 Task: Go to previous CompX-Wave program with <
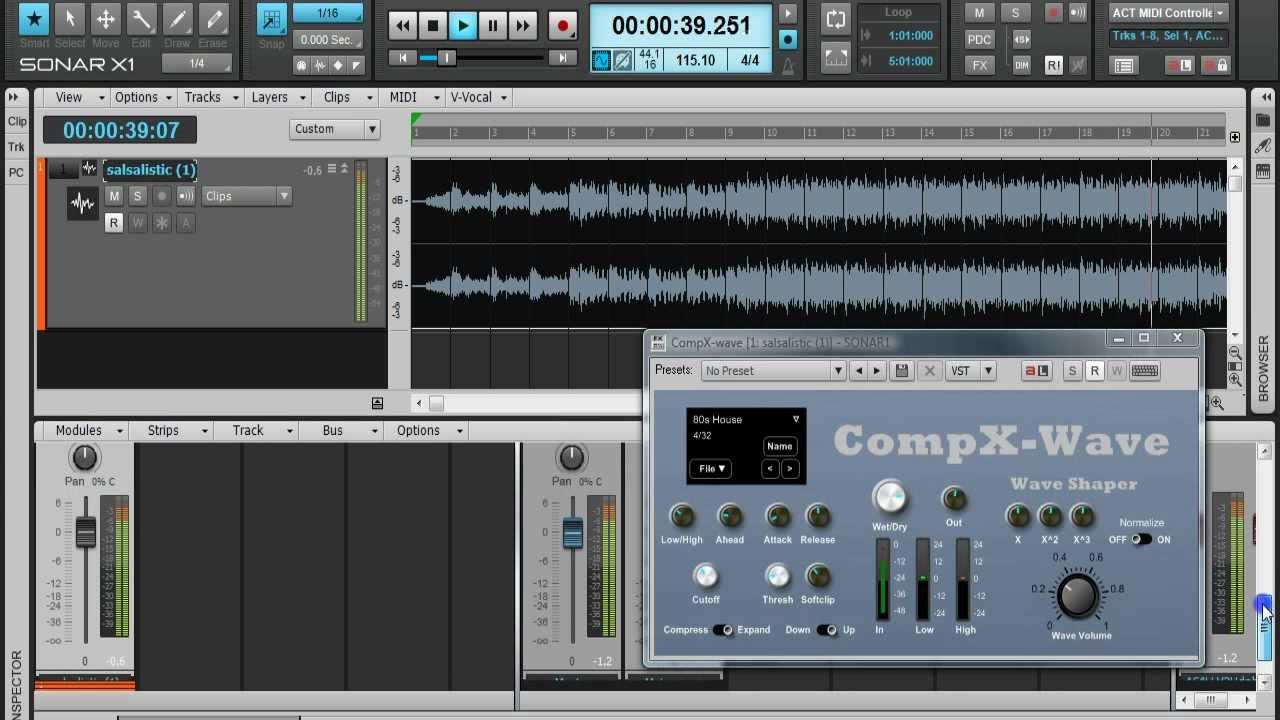770,468
